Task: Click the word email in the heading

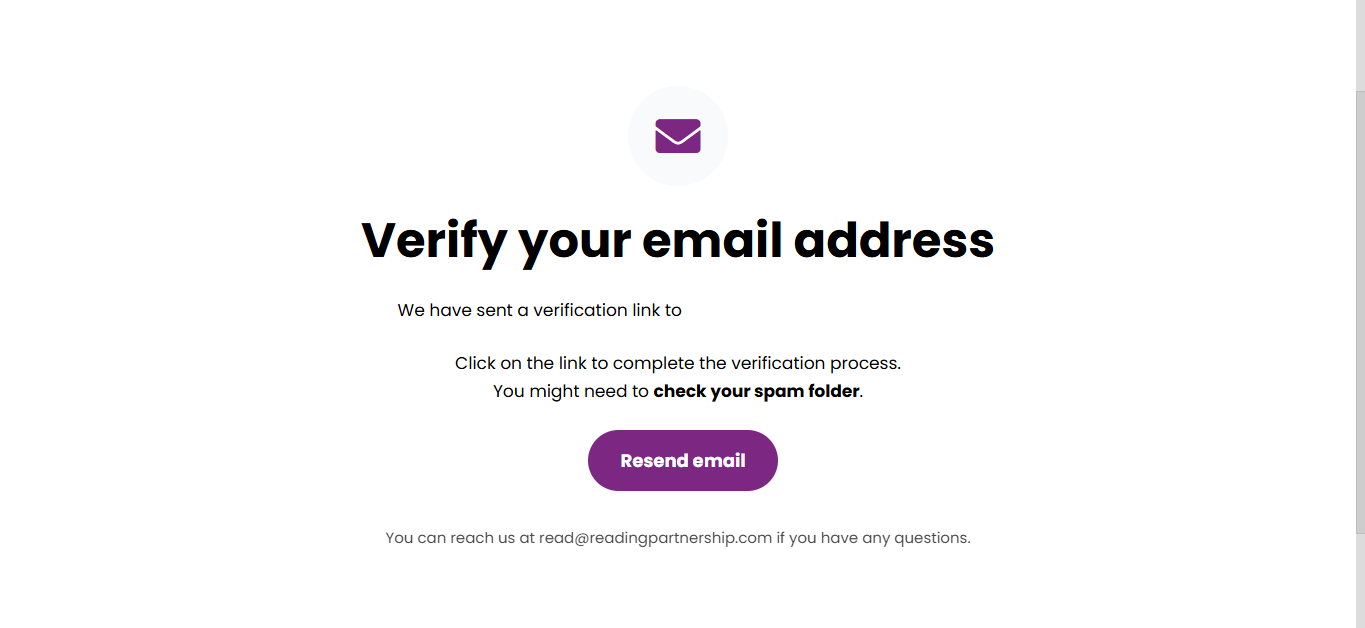Action: [x=711, y=240]
